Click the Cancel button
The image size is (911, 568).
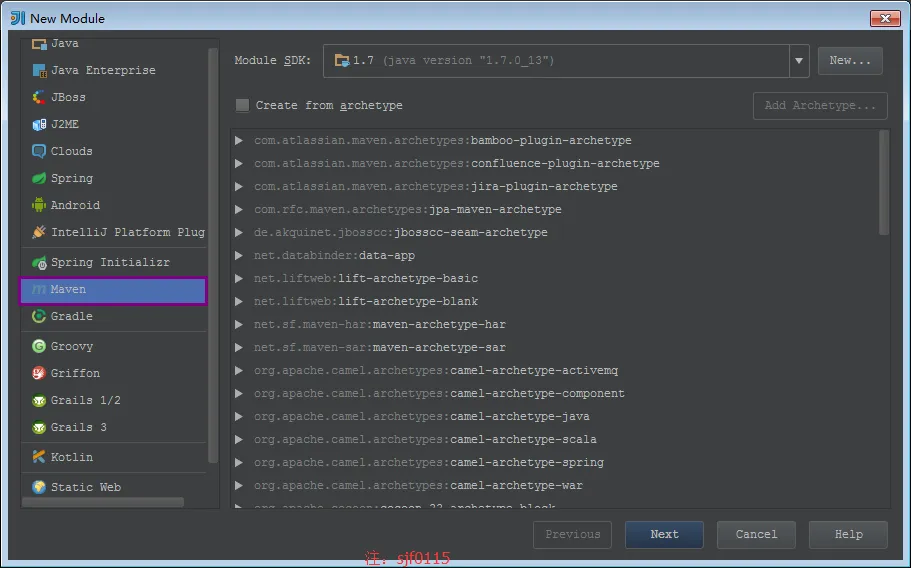coord(756,534)
